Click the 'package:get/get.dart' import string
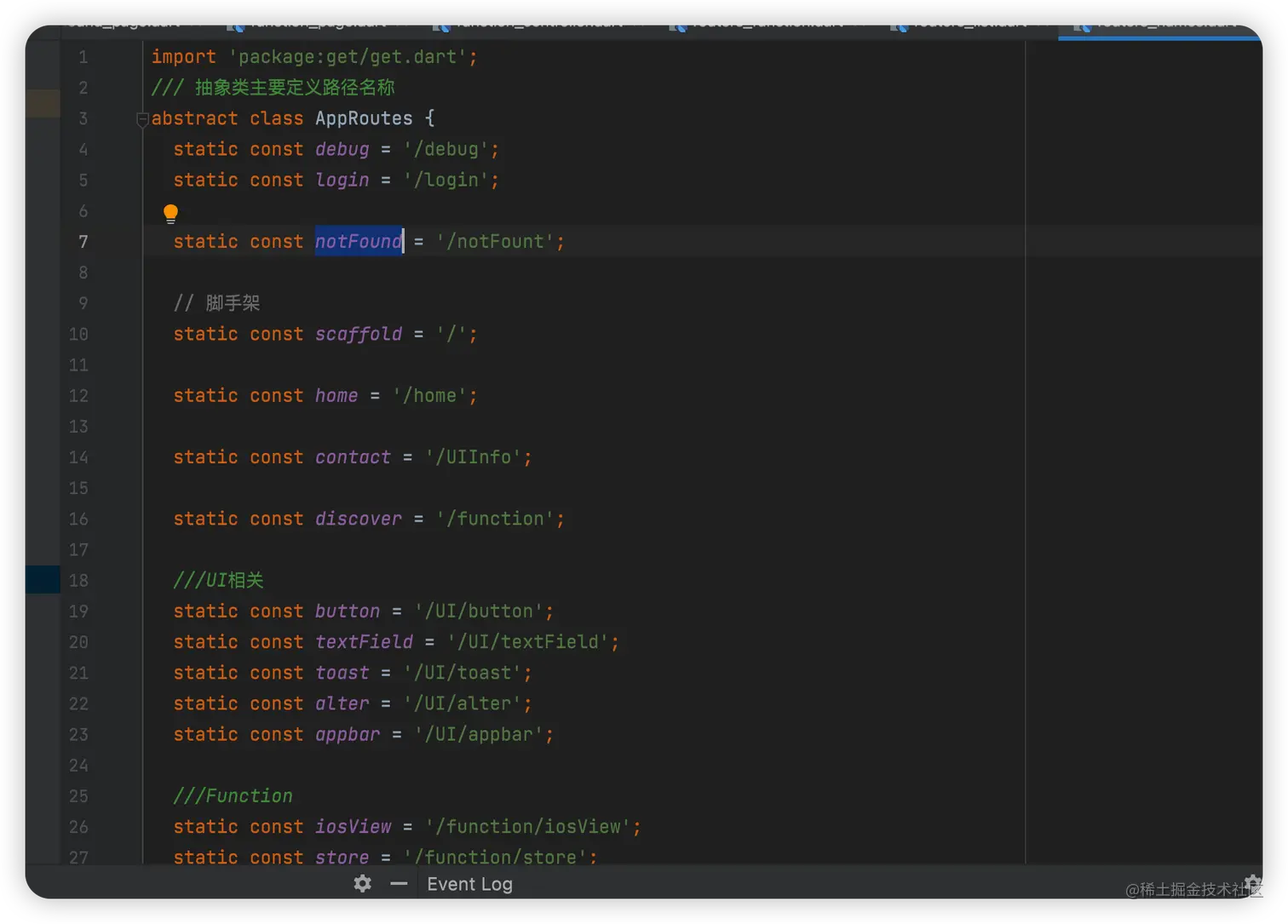This screenshot has height=924, width=1288. pyautogui.click(x=348, y=57)
